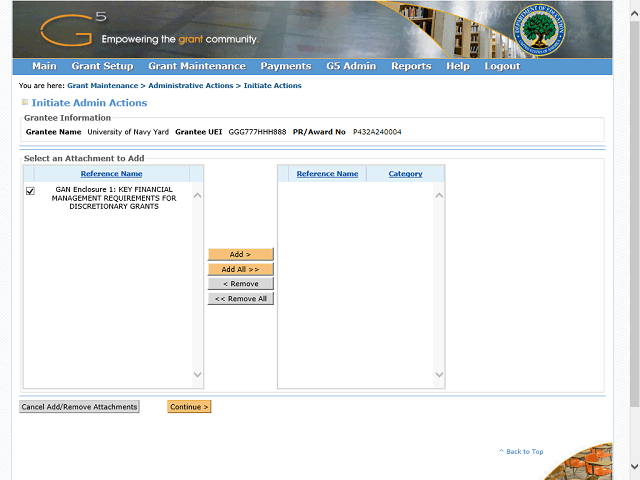This screenshot has height=480, width=640.
Task: Sort available attachments by Reference Name
Action: (x=111, y=173)
